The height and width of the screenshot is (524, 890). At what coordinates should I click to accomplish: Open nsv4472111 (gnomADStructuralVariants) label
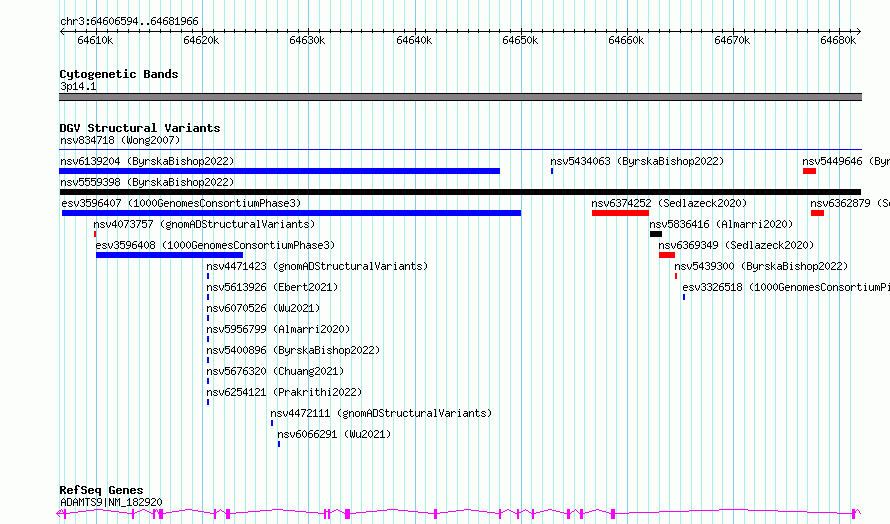pos(381,413)
